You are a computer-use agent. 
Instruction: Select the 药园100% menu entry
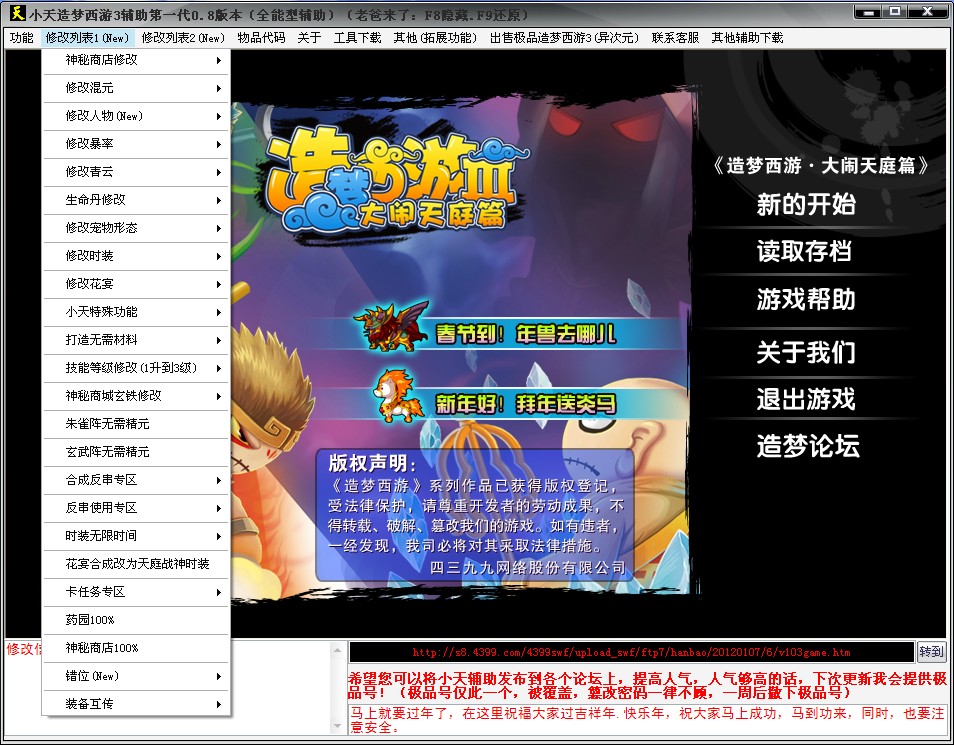click(x=136, y=620)
